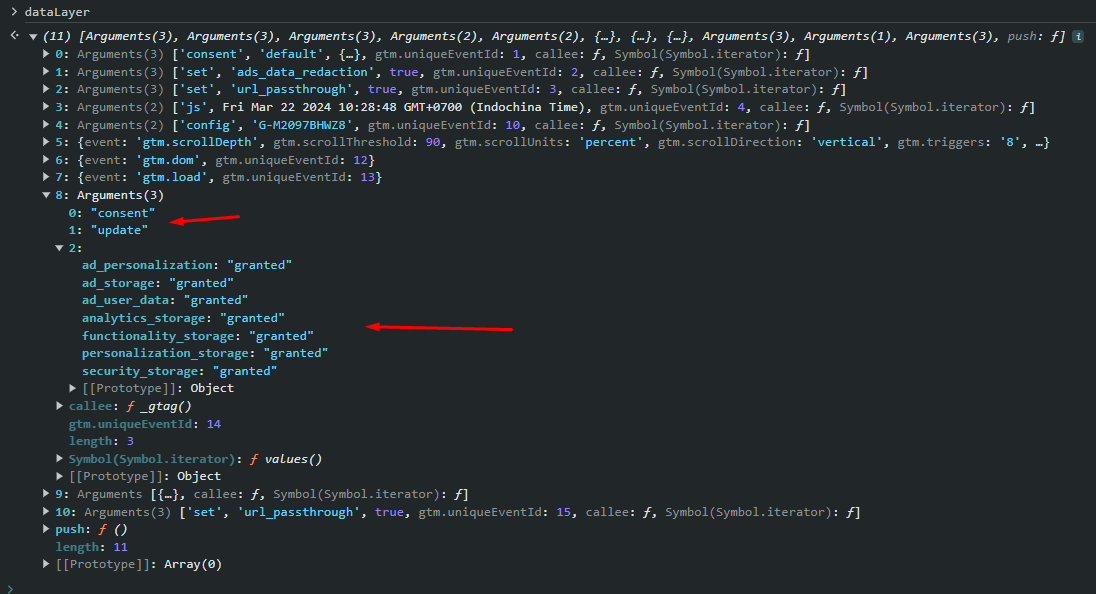Image resolution: width=1096 pixels, height=594 pixels.
Task: Expand the callee _gtag() function
Action: click(59, 406)
